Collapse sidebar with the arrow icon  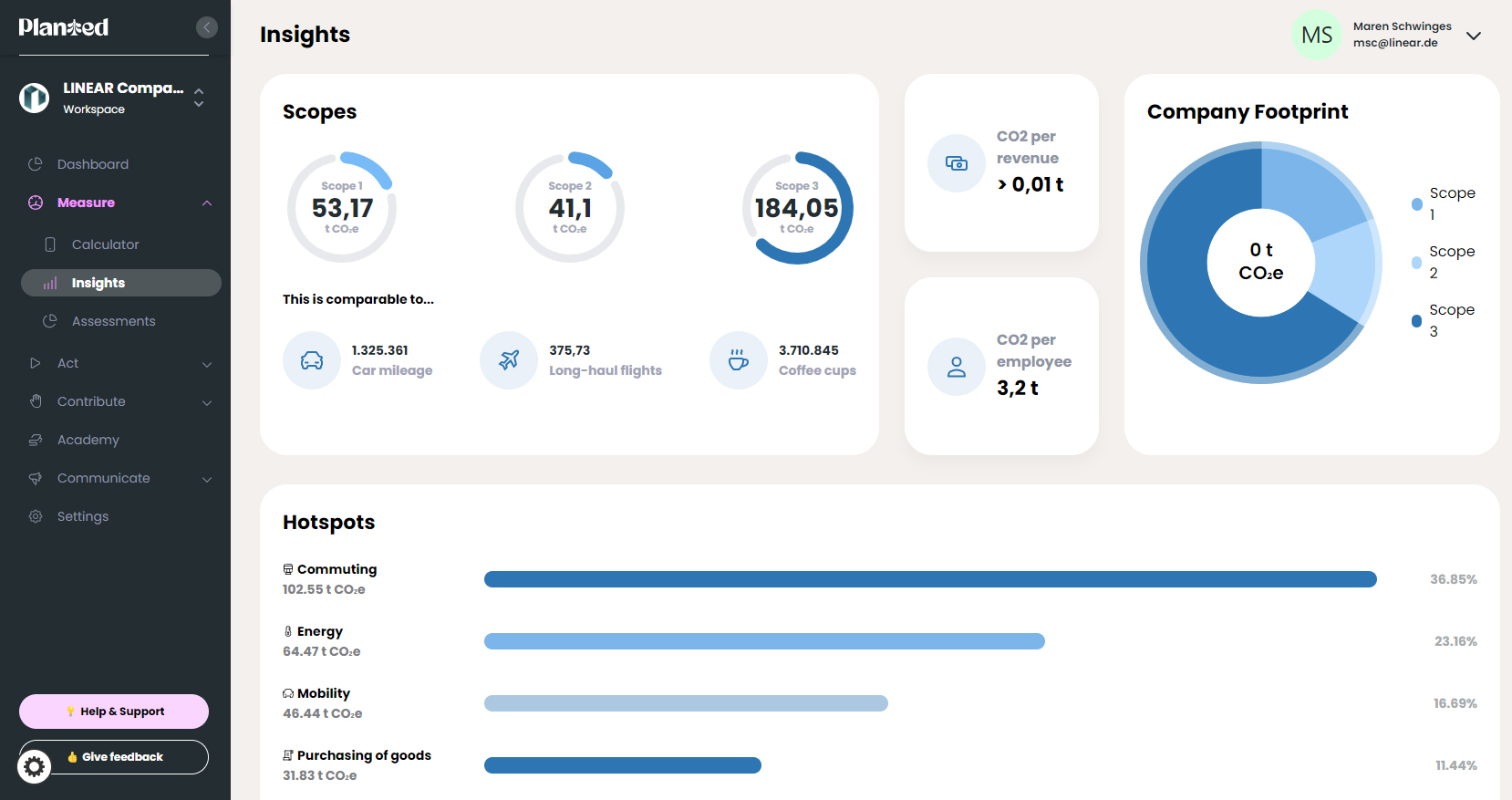[207, 27]
